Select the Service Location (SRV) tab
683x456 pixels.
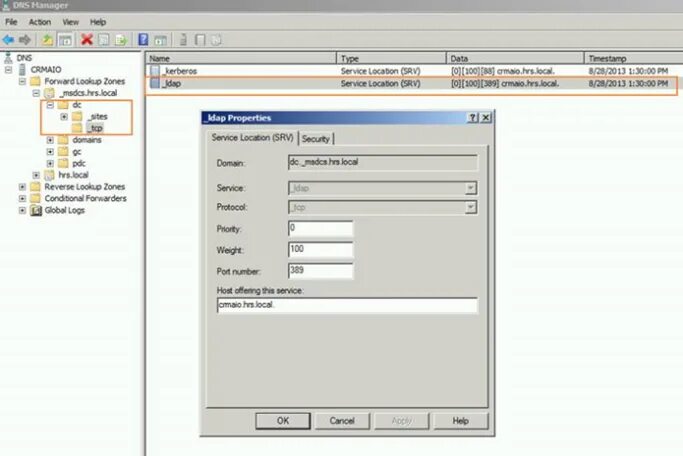[252, 138]
